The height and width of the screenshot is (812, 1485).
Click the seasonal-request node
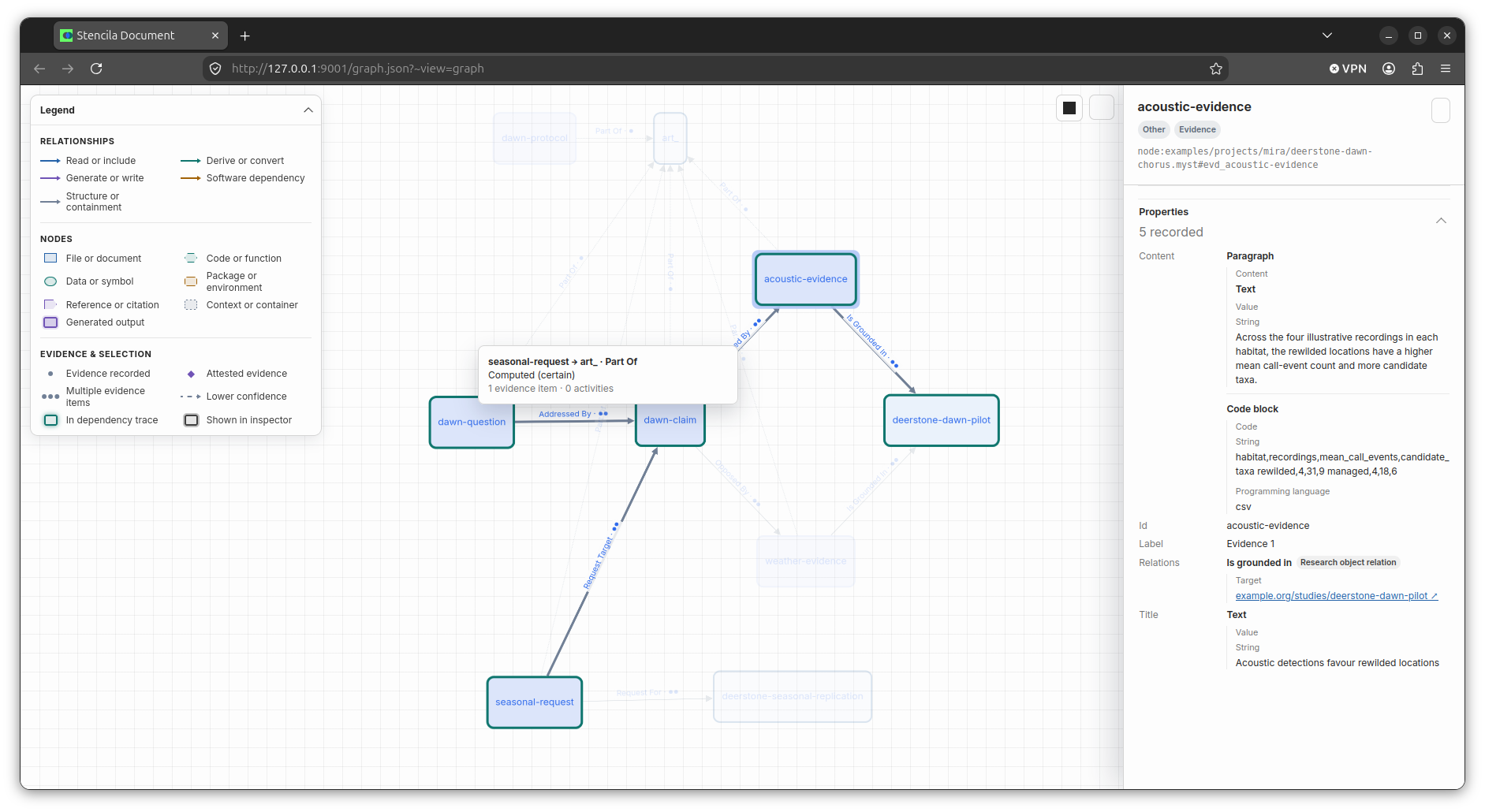[535, 702]
